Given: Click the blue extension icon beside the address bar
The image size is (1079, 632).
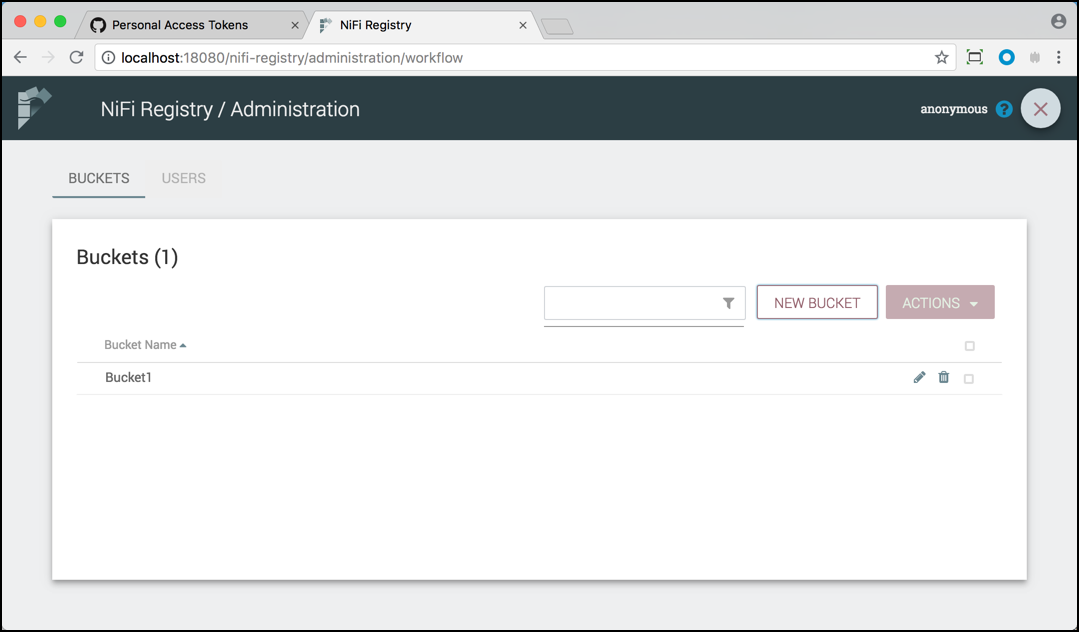Looking at the screenshot, I should click(x=1006, y=57).
